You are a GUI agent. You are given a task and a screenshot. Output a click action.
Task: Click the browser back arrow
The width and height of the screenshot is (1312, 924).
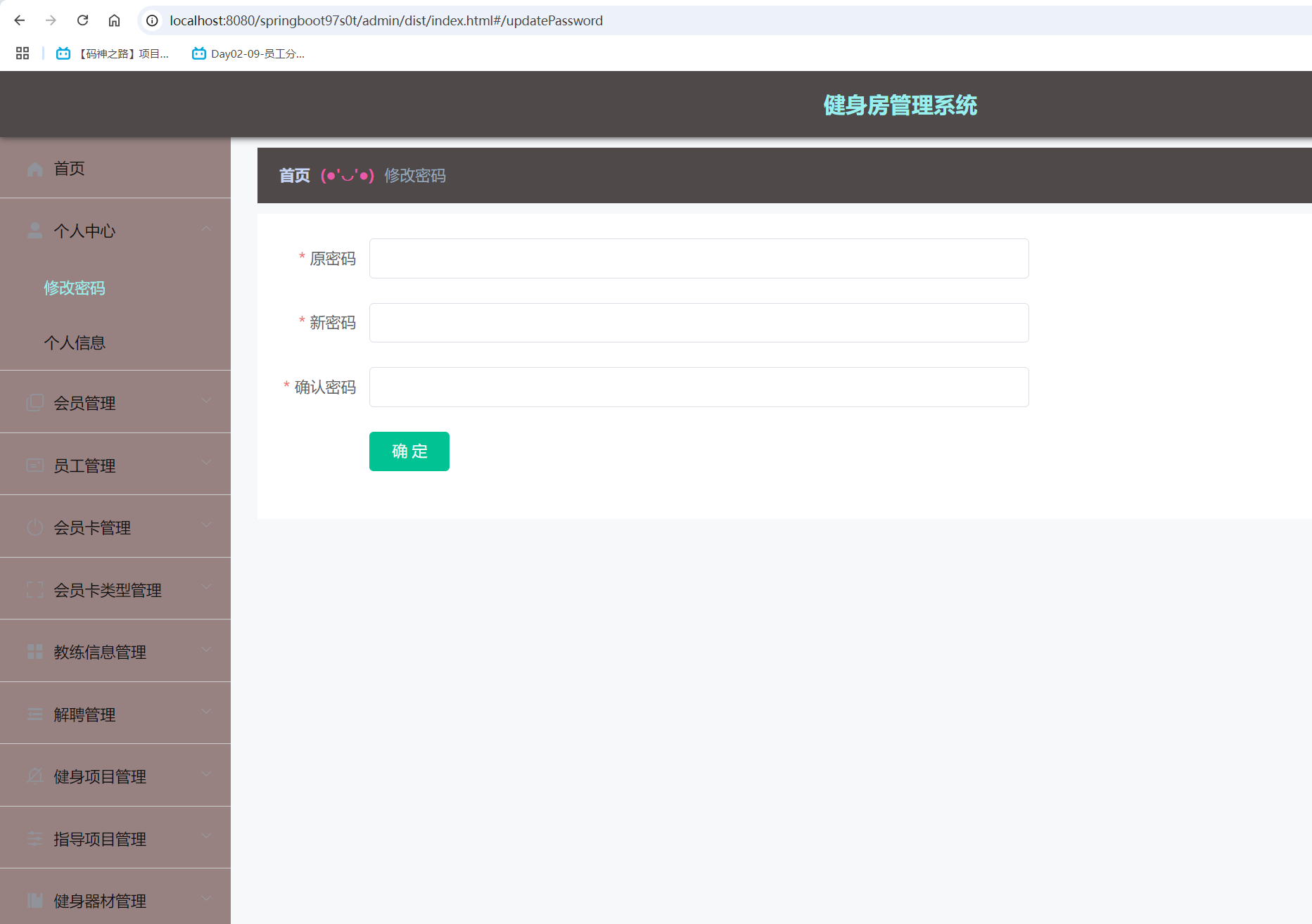tap(20, 20)
